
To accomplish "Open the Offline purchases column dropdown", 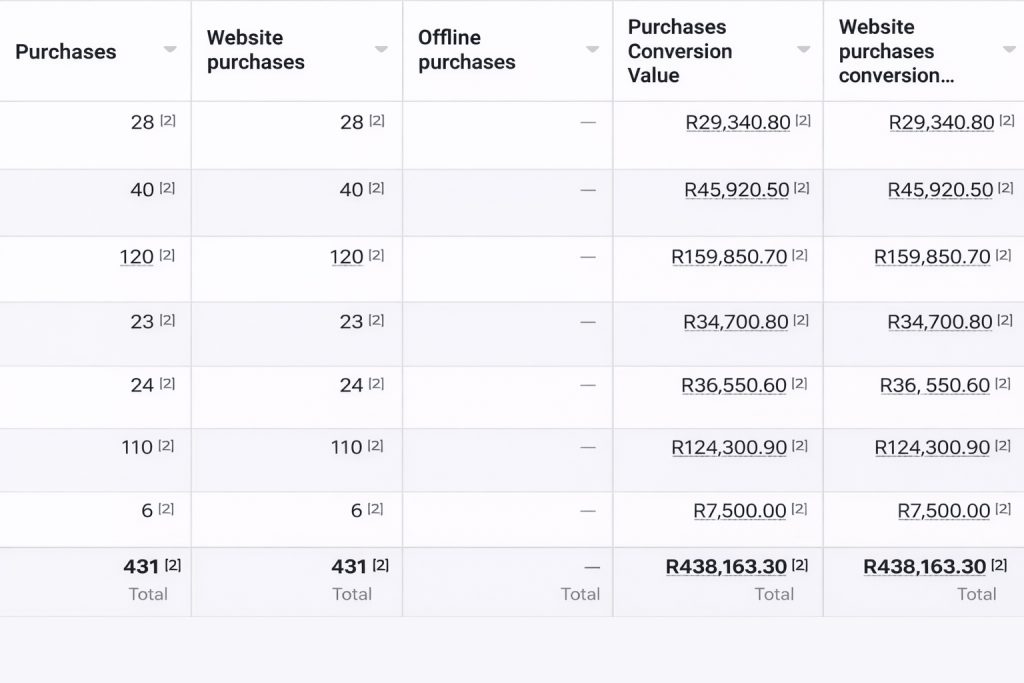I will click(592, 50).
